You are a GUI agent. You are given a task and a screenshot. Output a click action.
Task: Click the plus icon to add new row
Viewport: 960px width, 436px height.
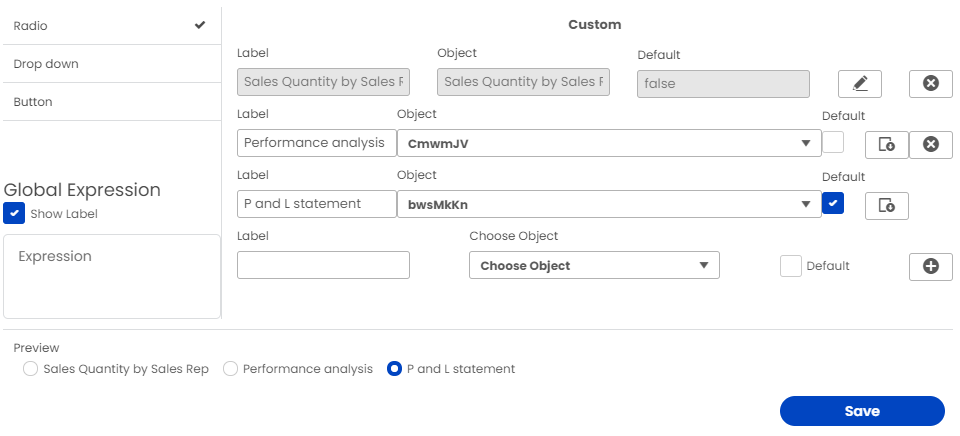pyautogui.click(x=930, y=266)
